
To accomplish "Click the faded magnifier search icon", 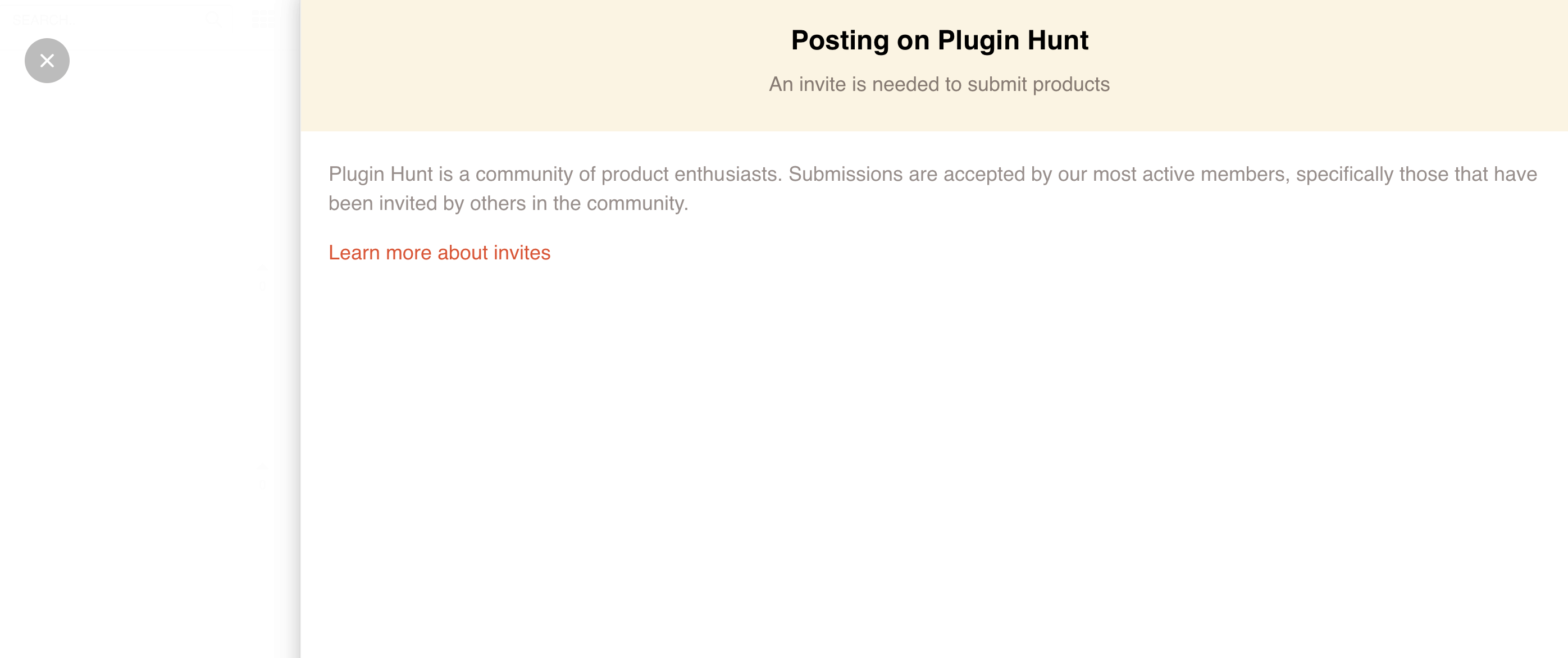I will coord(213,20).
